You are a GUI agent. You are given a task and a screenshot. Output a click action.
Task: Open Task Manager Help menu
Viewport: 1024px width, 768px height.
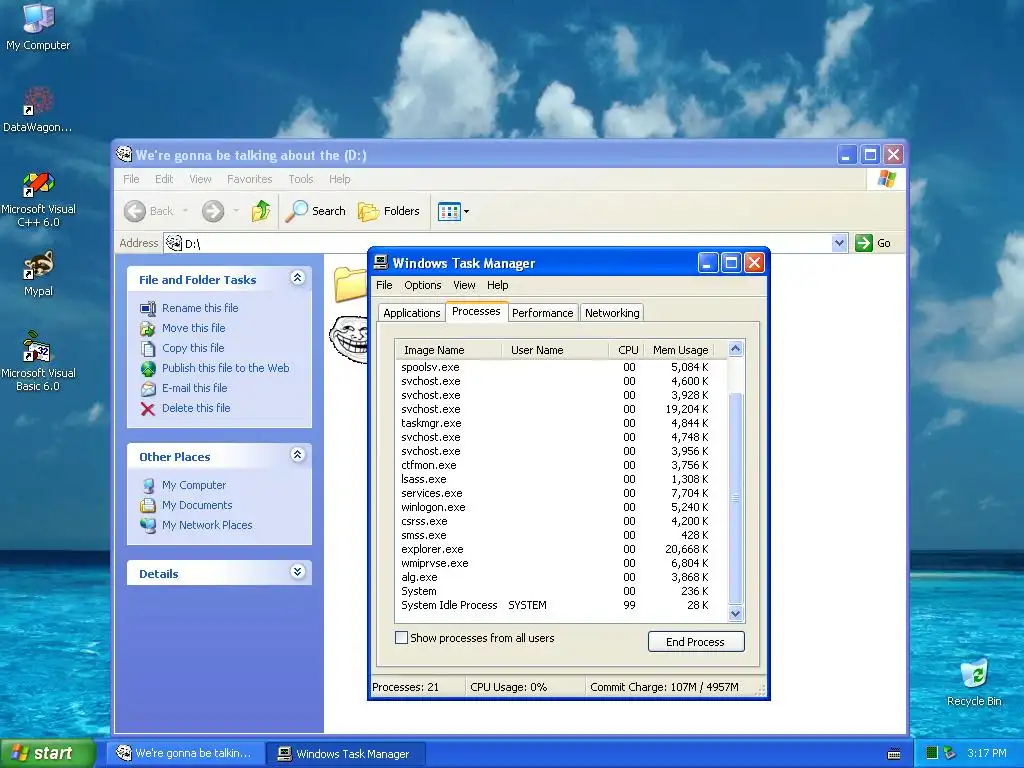point(498,285)
